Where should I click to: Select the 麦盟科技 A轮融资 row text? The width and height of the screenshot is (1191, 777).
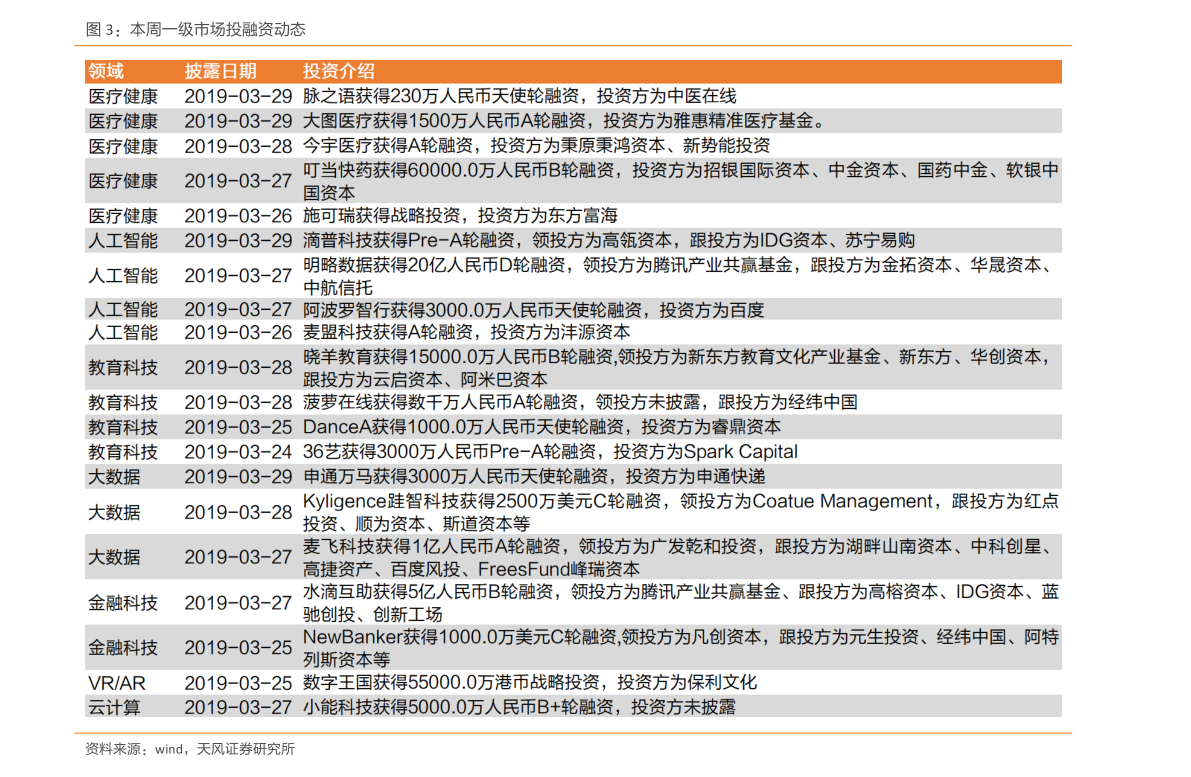point(466,332)
